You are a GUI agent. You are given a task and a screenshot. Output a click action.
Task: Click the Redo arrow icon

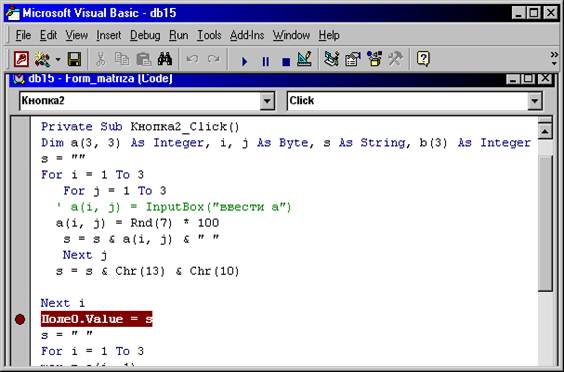[x=214, y=59]
